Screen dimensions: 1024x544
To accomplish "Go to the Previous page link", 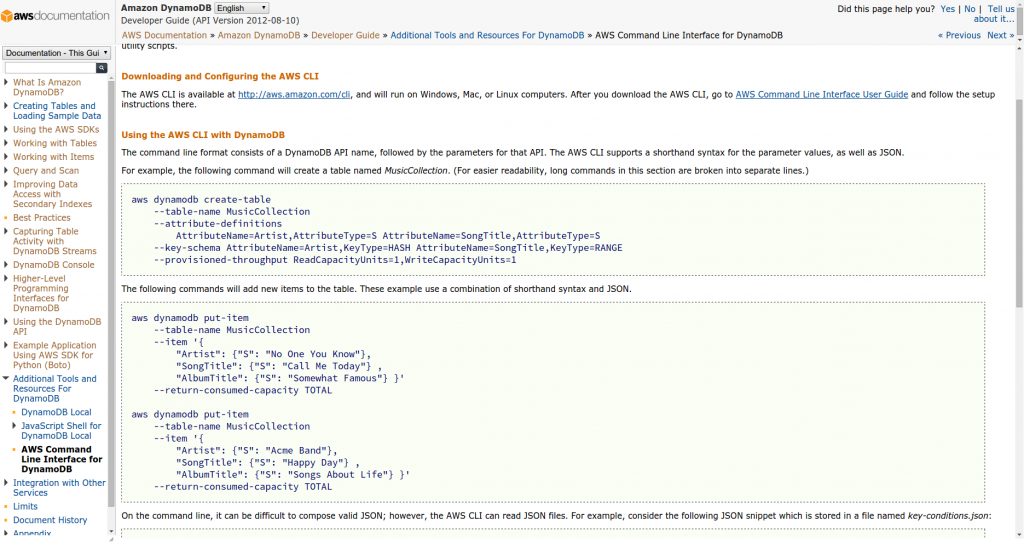I will (959, 35).
